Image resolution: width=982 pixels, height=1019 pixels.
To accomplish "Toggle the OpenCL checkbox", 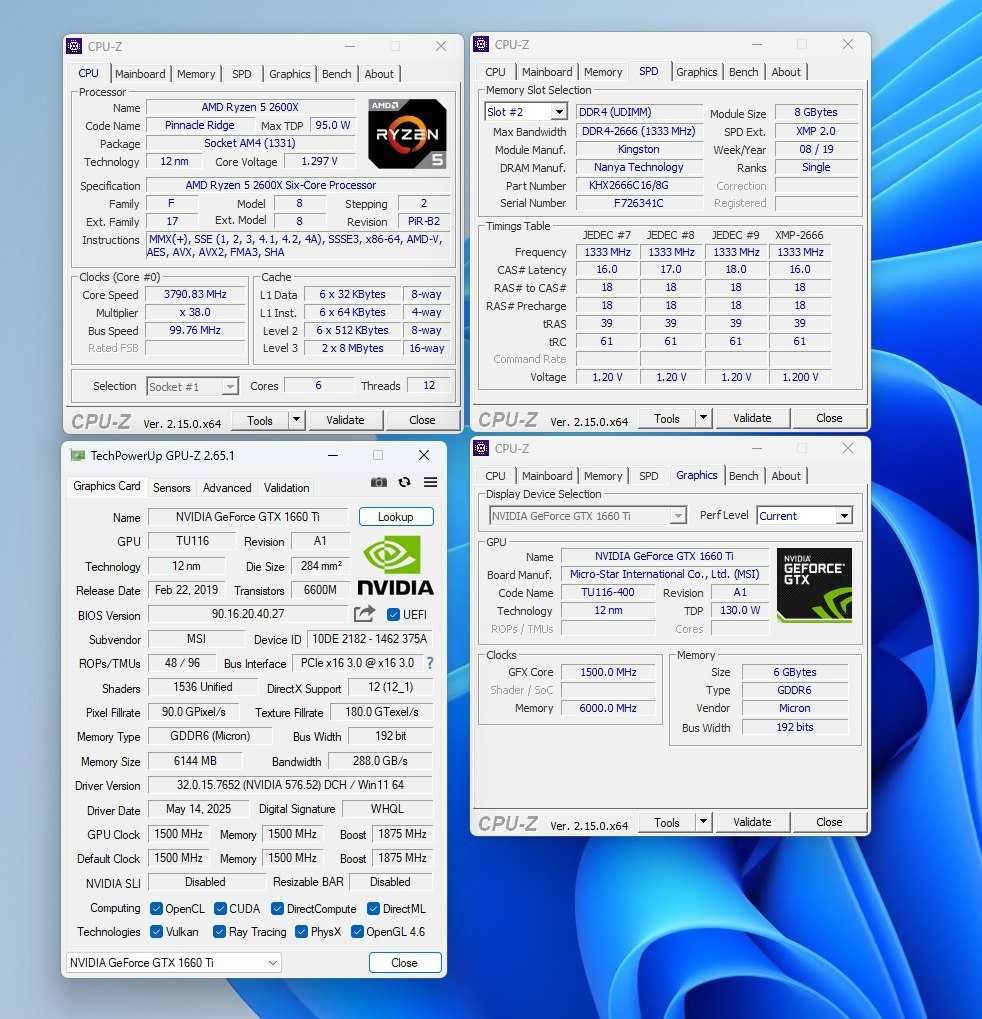I will 156,909.
